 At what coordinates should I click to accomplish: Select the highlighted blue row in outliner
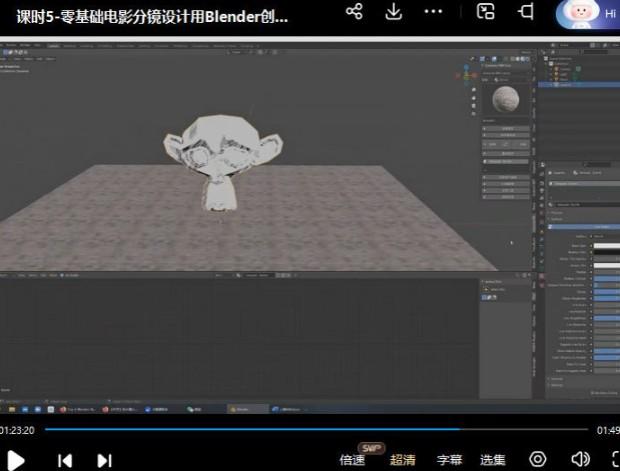coord(580,85)
